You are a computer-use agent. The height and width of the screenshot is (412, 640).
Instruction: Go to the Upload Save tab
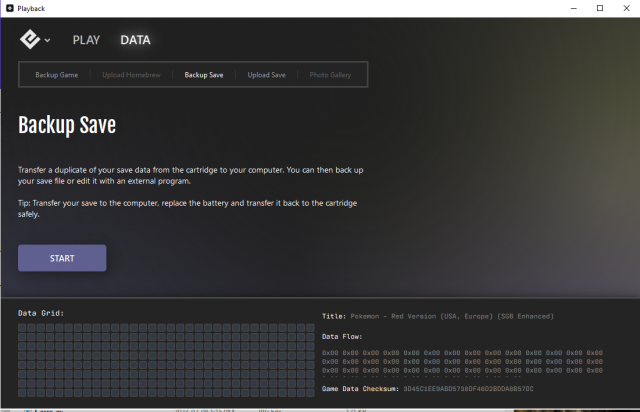click(266, 75)
